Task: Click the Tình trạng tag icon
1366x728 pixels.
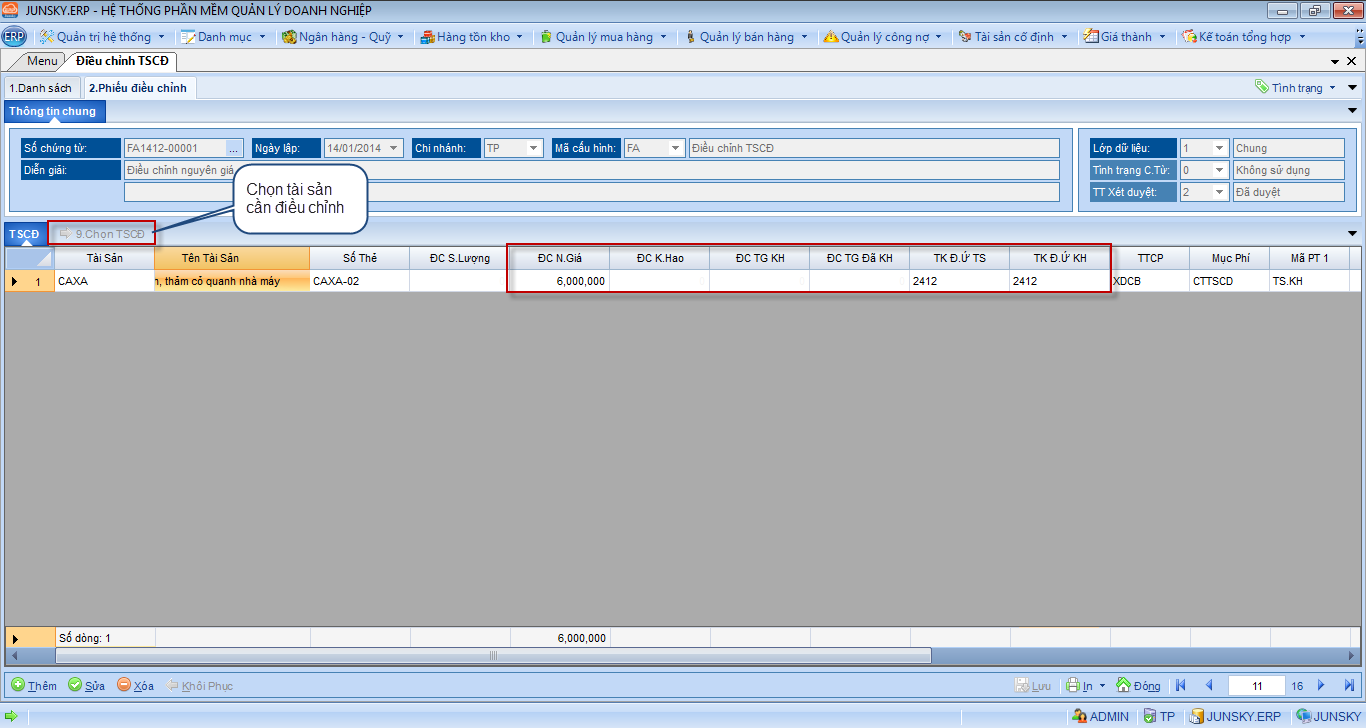Action: (x=1262, y=87)
